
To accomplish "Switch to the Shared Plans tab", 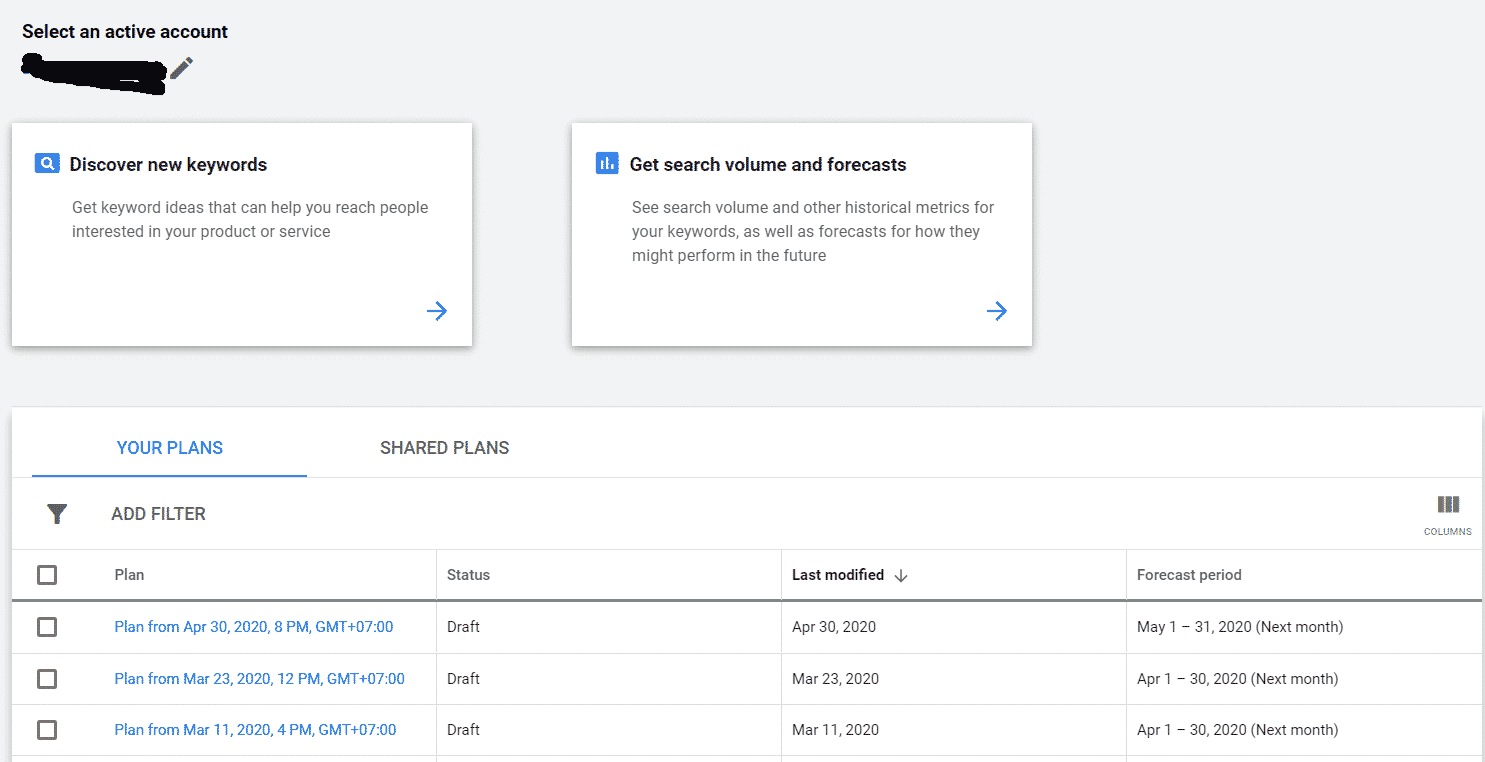I will coord(444,448).
